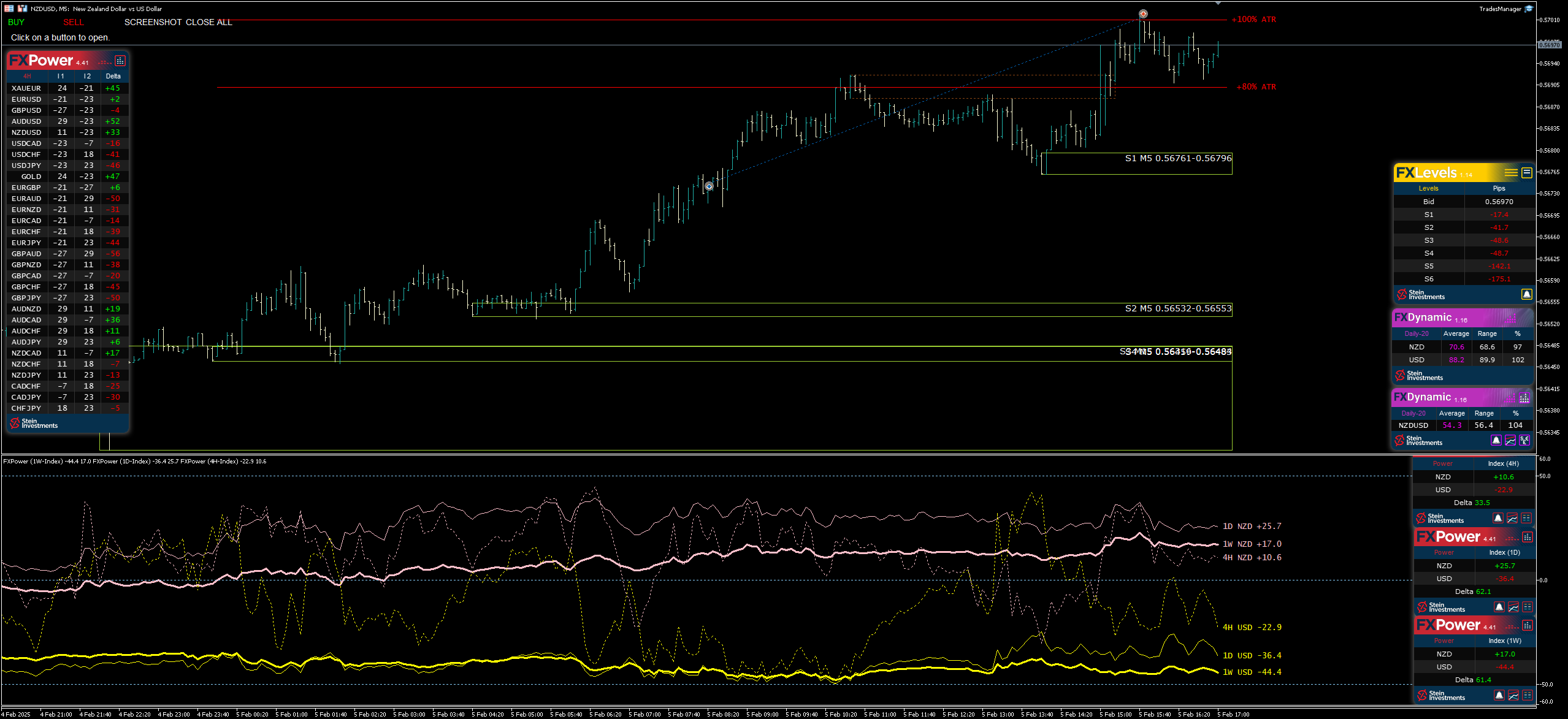
Task: Click the bell icon under Index (4H) panel
Action: 1498,519
